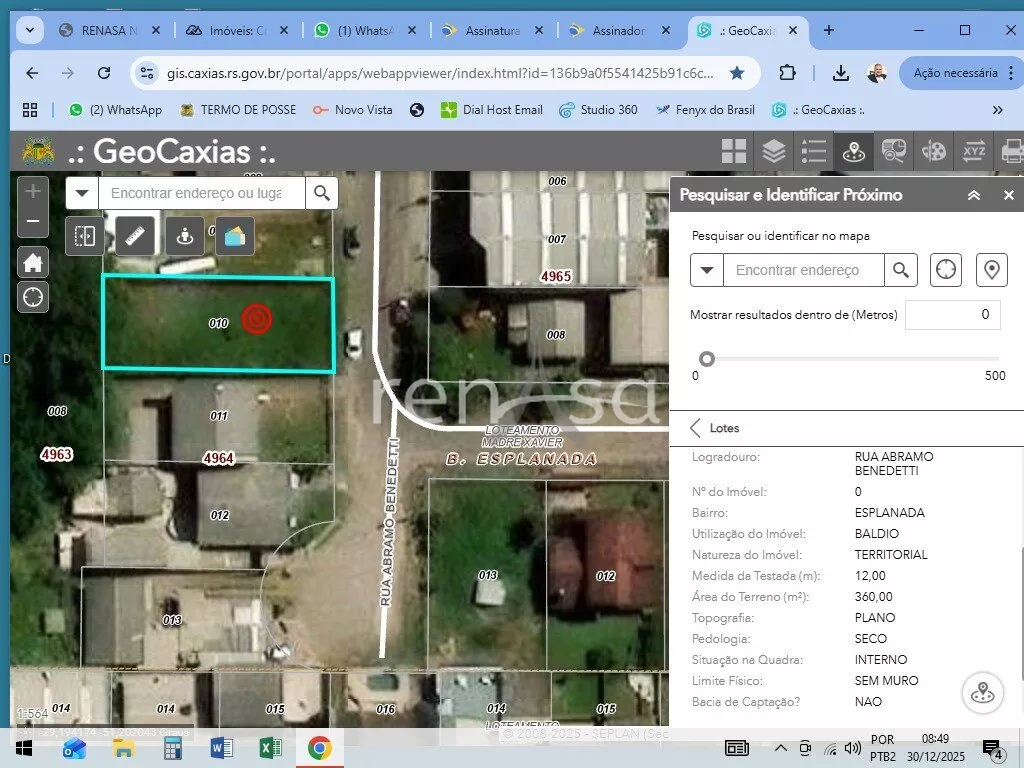Open the print widget icon
This screenshot has width=1024, height=768.
click(x=1012, y=151)
